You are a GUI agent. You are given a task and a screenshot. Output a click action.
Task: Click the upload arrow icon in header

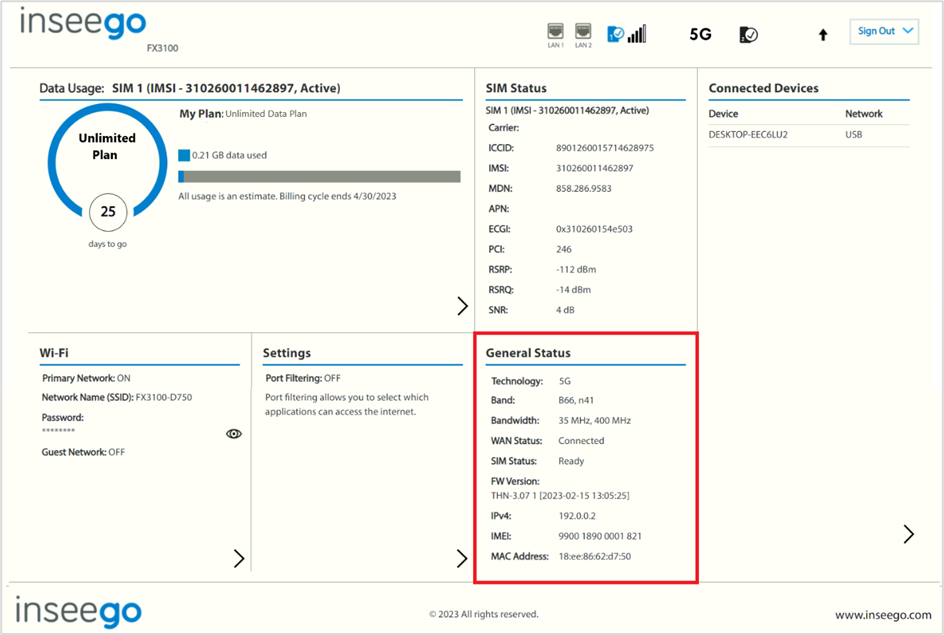tap(823, 35)
